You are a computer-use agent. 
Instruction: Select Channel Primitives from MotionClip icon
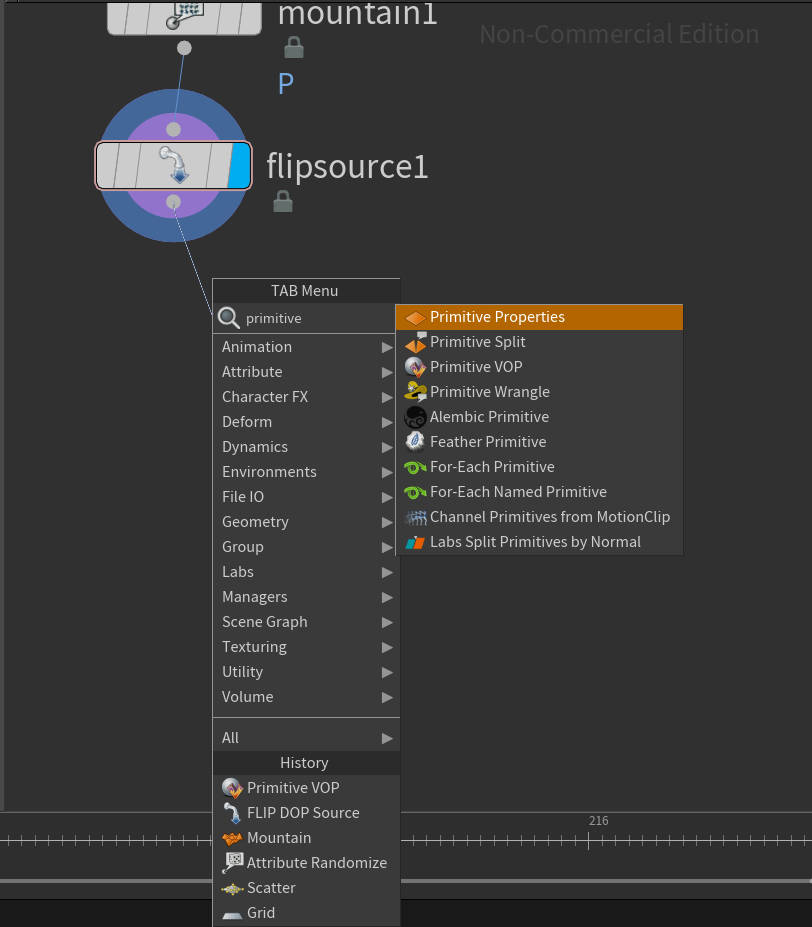pyautogui.click(x=415, y=518)
